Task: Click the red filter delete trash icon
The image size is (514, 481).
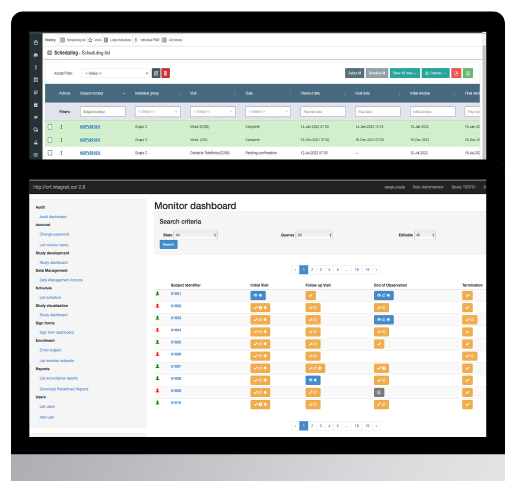Action: click(166, 73)
